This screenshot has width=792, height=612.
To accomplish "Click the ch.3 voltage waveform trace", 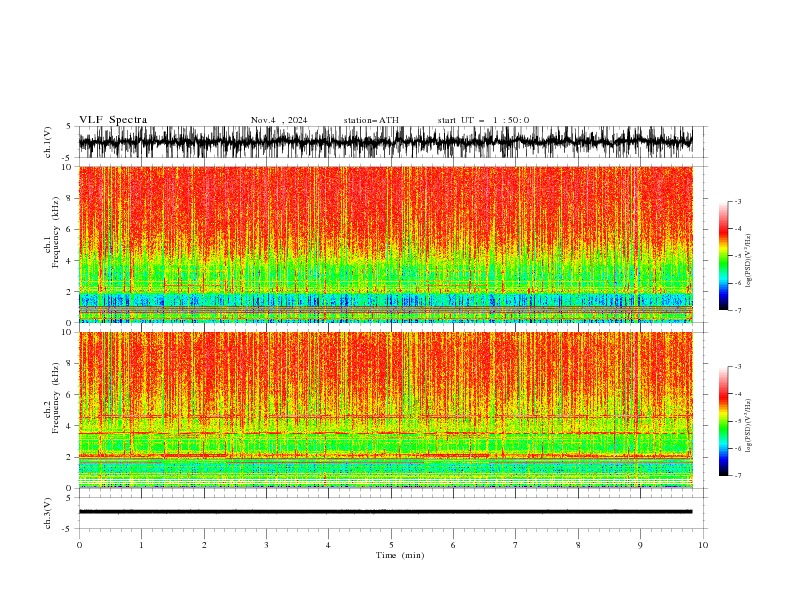I will (385, 512).
